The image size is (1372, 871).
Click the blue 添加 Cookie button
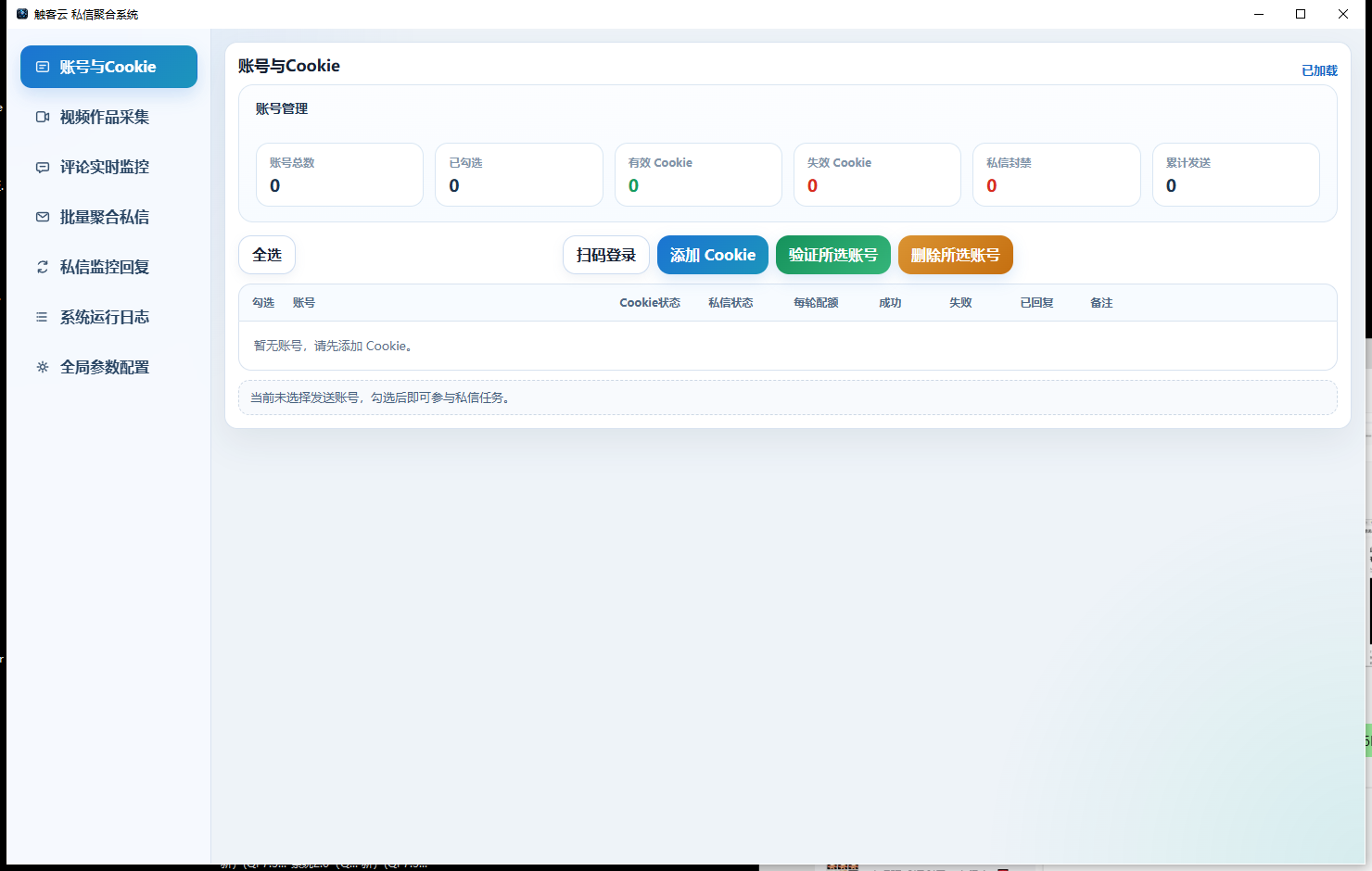[713, 255]
